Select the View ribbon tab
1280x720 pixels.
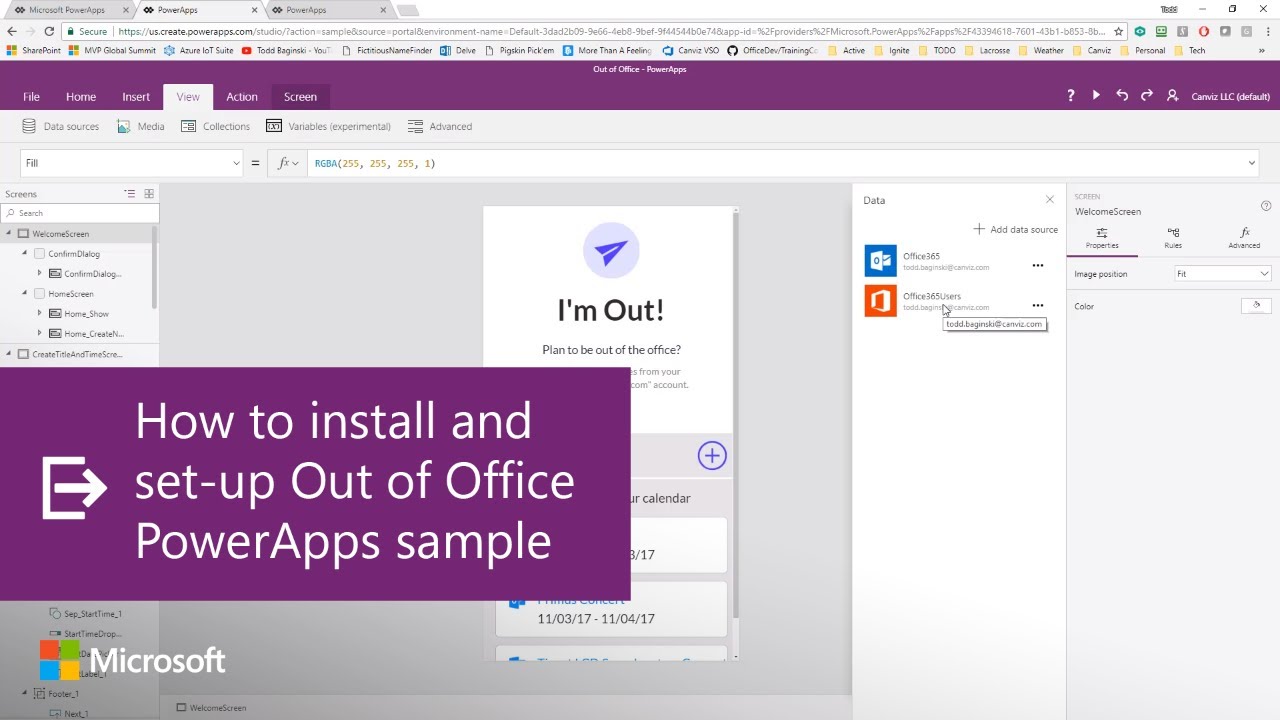click(x=188, y=97)
